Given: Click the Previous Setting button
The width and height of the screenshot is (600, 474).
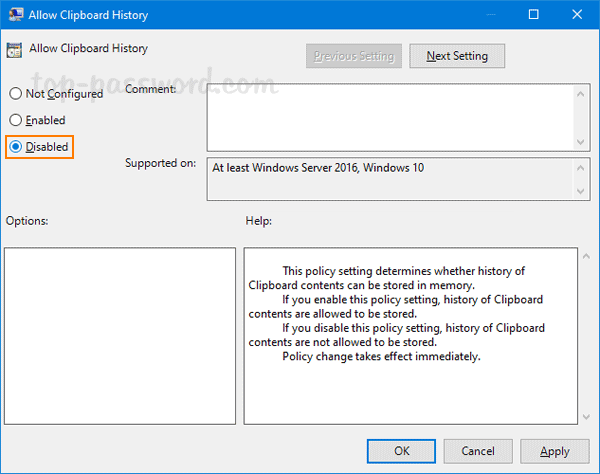Looking at the screenshot, I should [x=352, y=56].
